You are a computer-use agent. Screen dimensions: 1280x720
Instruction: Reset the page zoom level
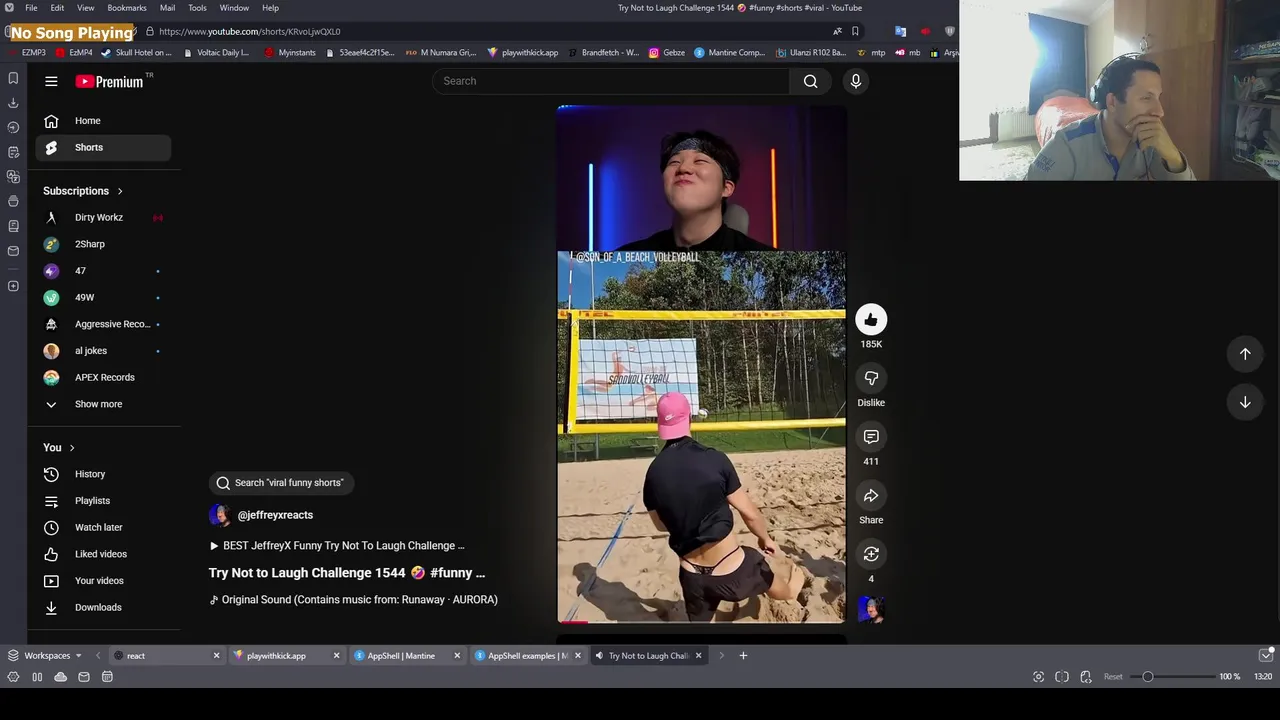(1113, 677)
